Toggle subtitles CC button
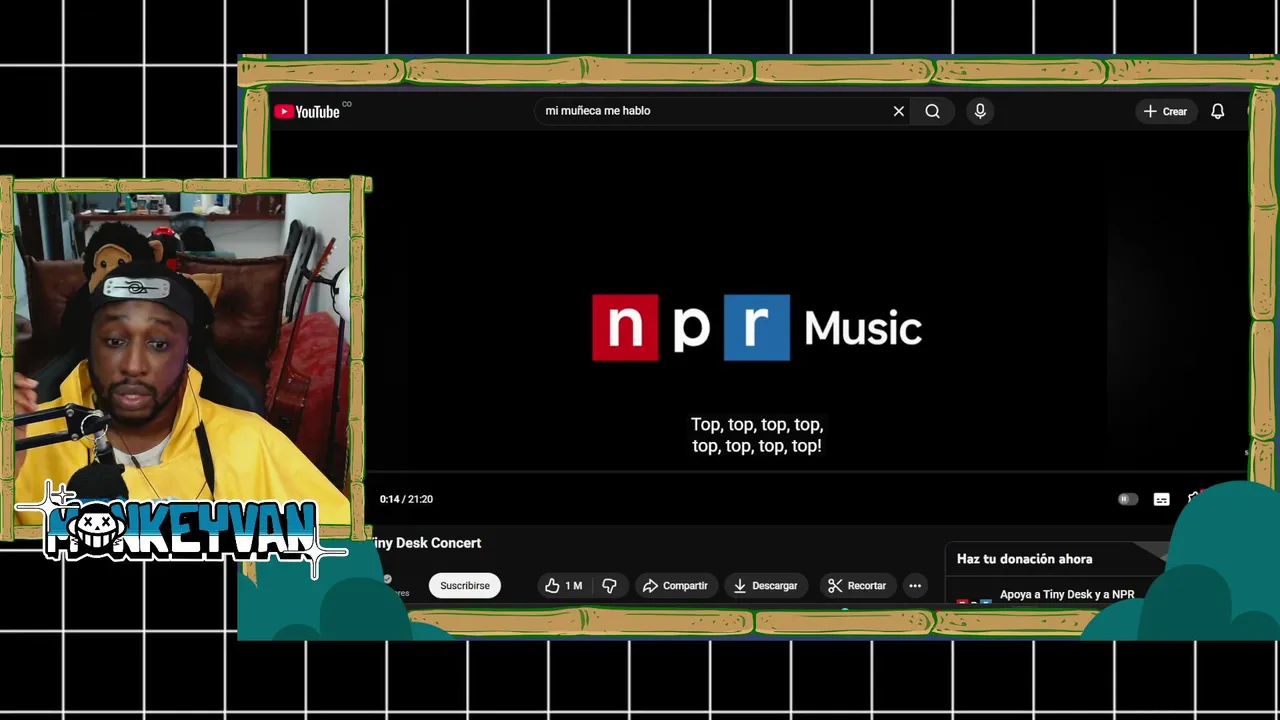Image resolution: width=1280 pixels, height=720 pixels. [1161, 499]
